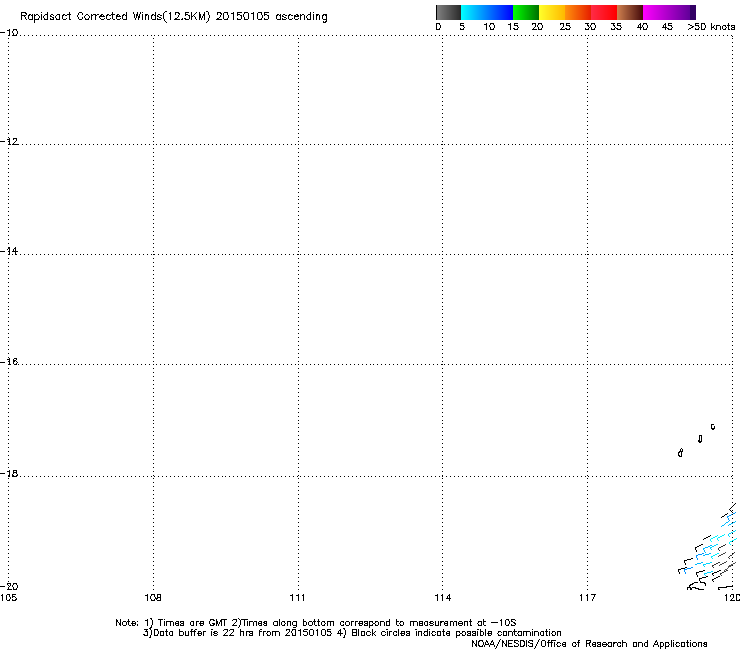Click the '40' label under the color bar

[642, 27]
